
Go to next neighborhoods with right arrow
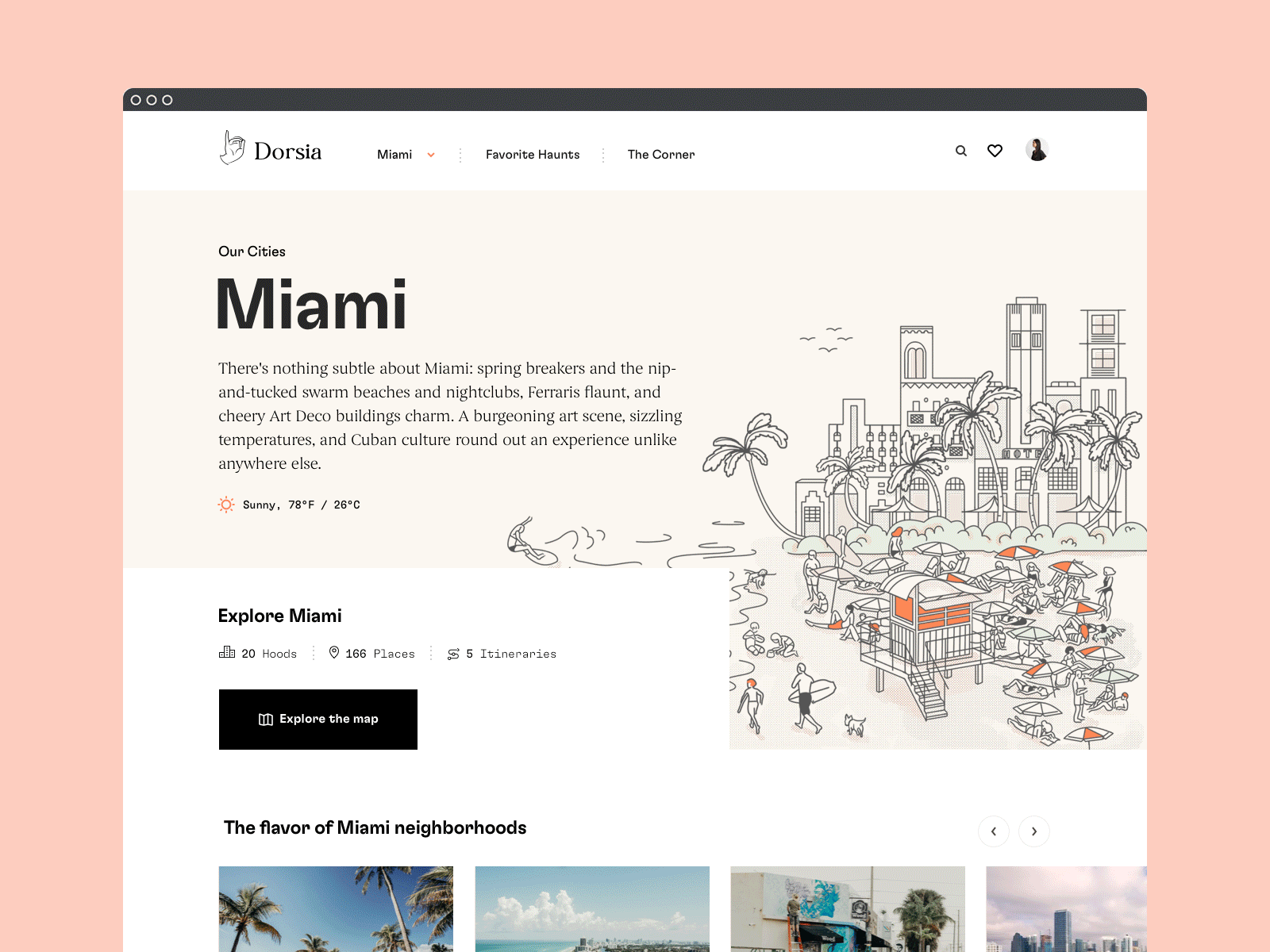pos(1034,831)
